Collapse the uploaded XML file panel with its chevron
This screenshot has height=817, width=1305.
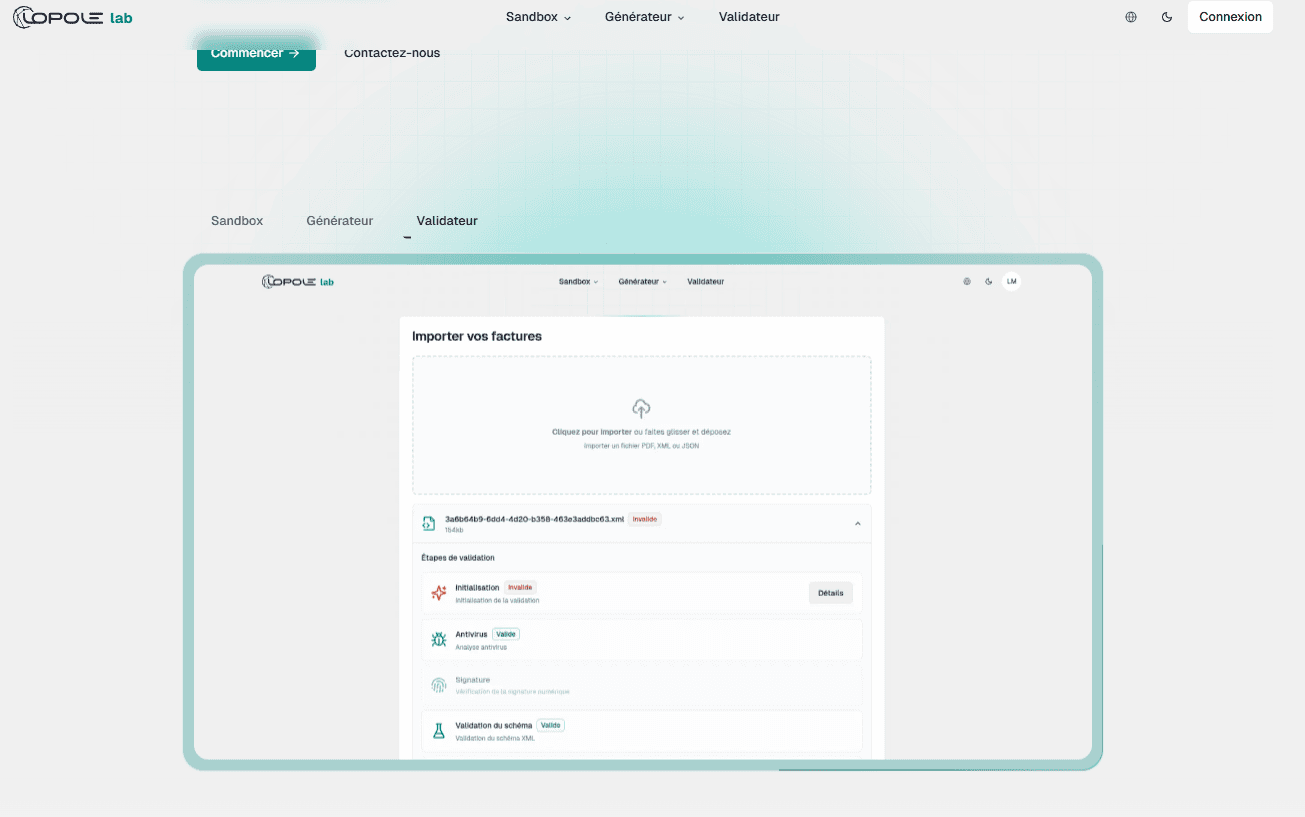click(x=857, y=523)
